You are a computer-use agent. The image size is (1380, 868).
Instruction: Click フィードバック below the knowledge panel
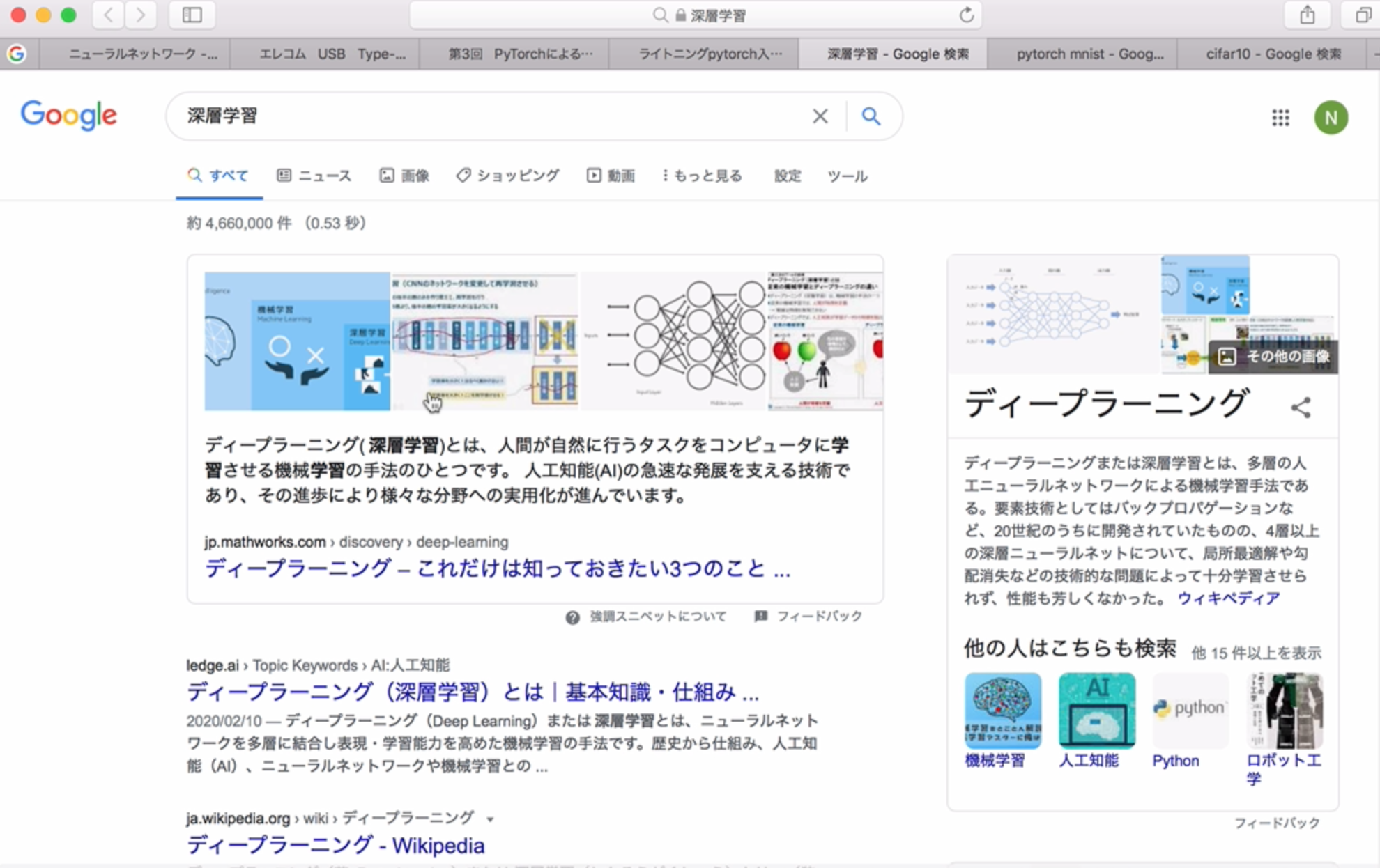[1277, 823]
